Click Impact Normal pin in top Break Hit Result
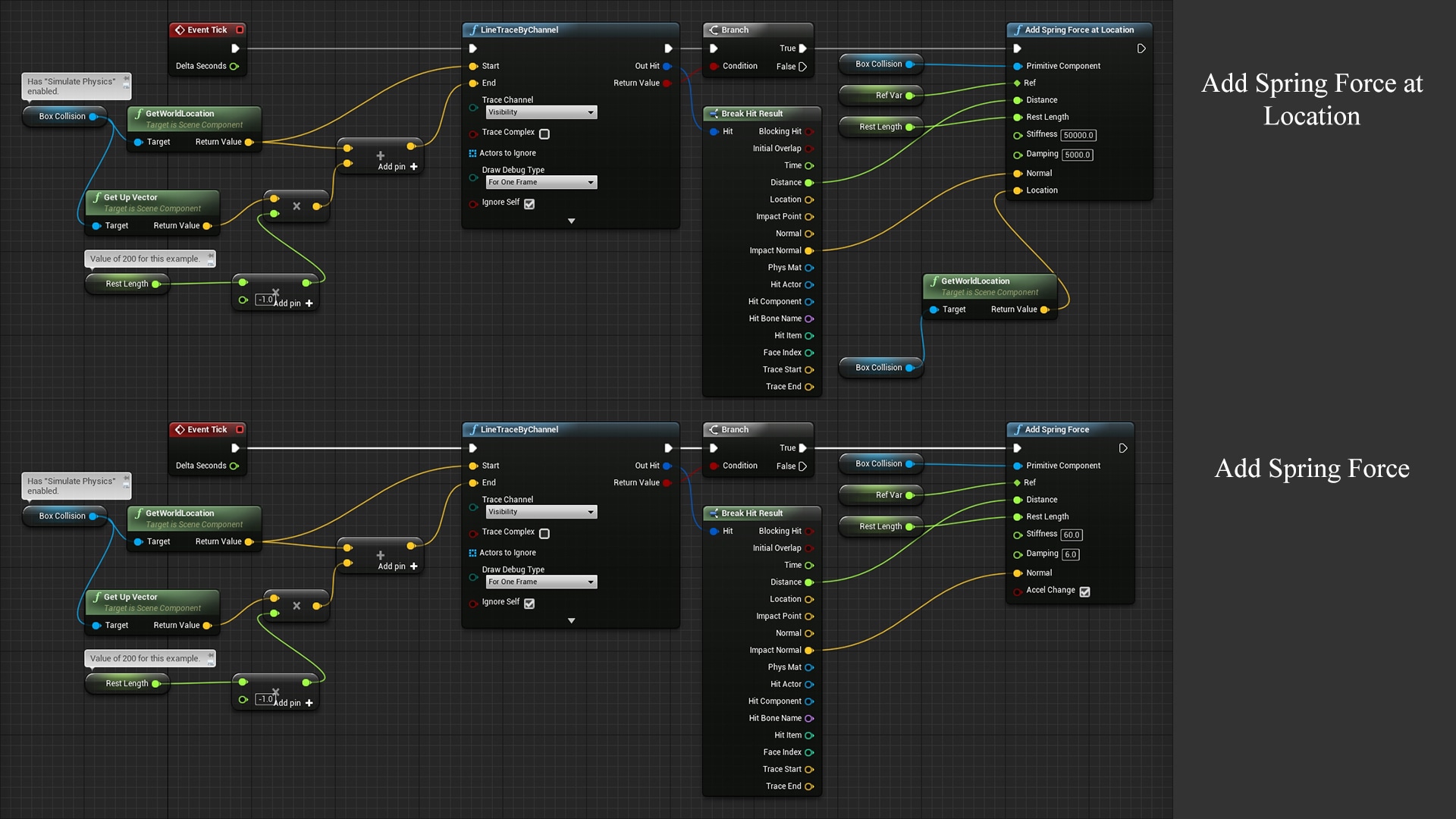The image size is (1456, 819). pos(809,251)
